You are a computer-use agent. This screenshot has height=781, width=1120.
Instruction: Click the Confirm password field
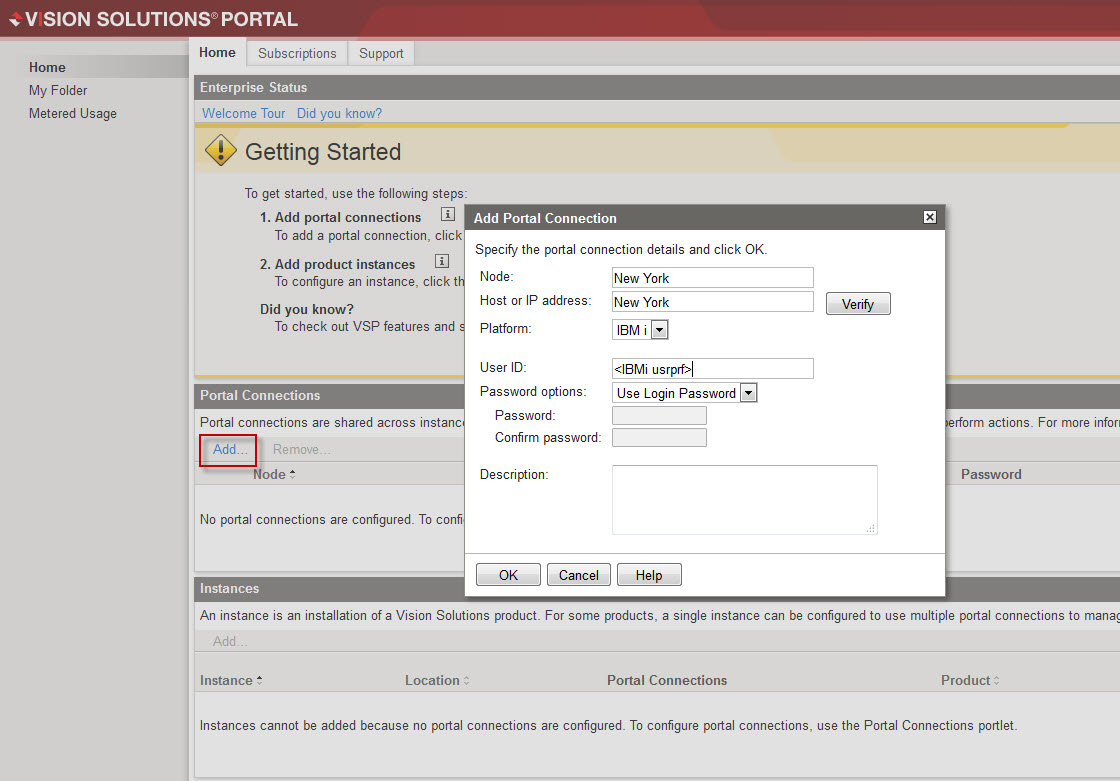(x=659, y=437)
